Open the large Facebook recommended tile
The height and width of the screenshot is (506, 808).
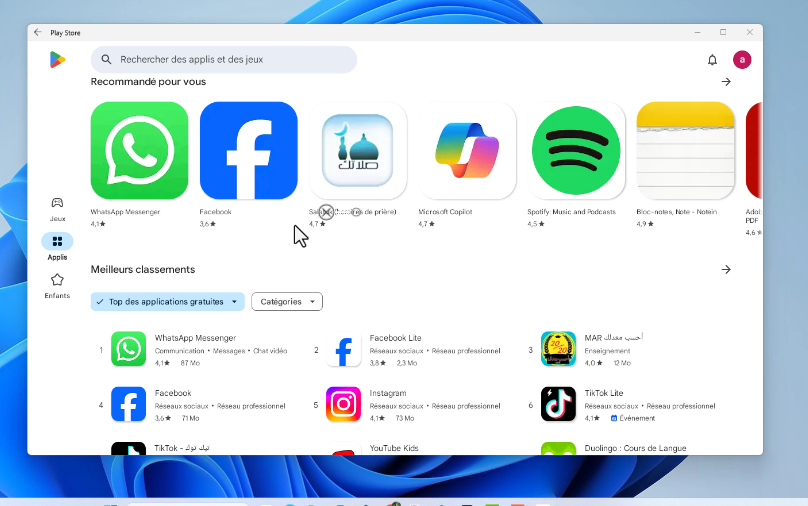pos(248,150)
